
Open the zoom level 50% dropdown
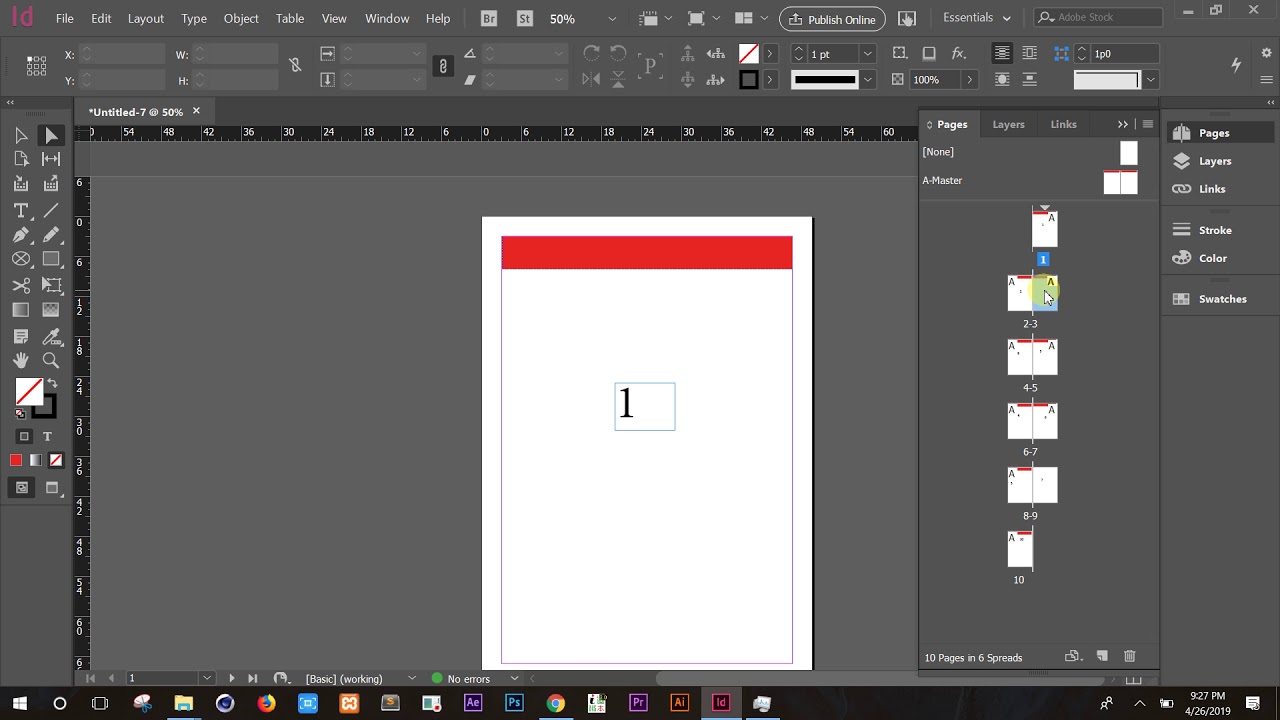[612, 19]
